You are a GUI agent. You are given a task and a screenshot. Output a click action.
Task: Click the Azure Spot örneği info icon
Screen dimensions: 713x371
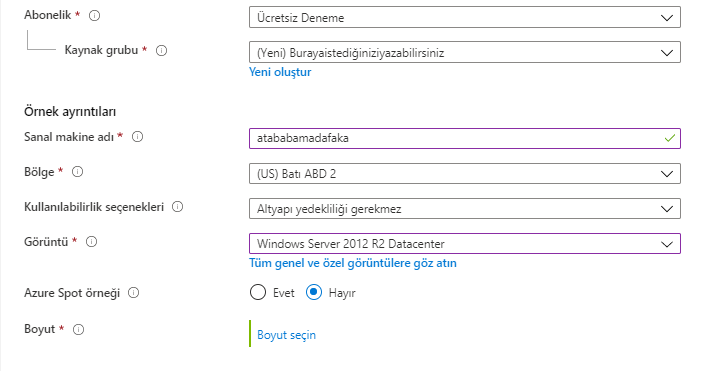pyautogui.click(x=133, y=293)
